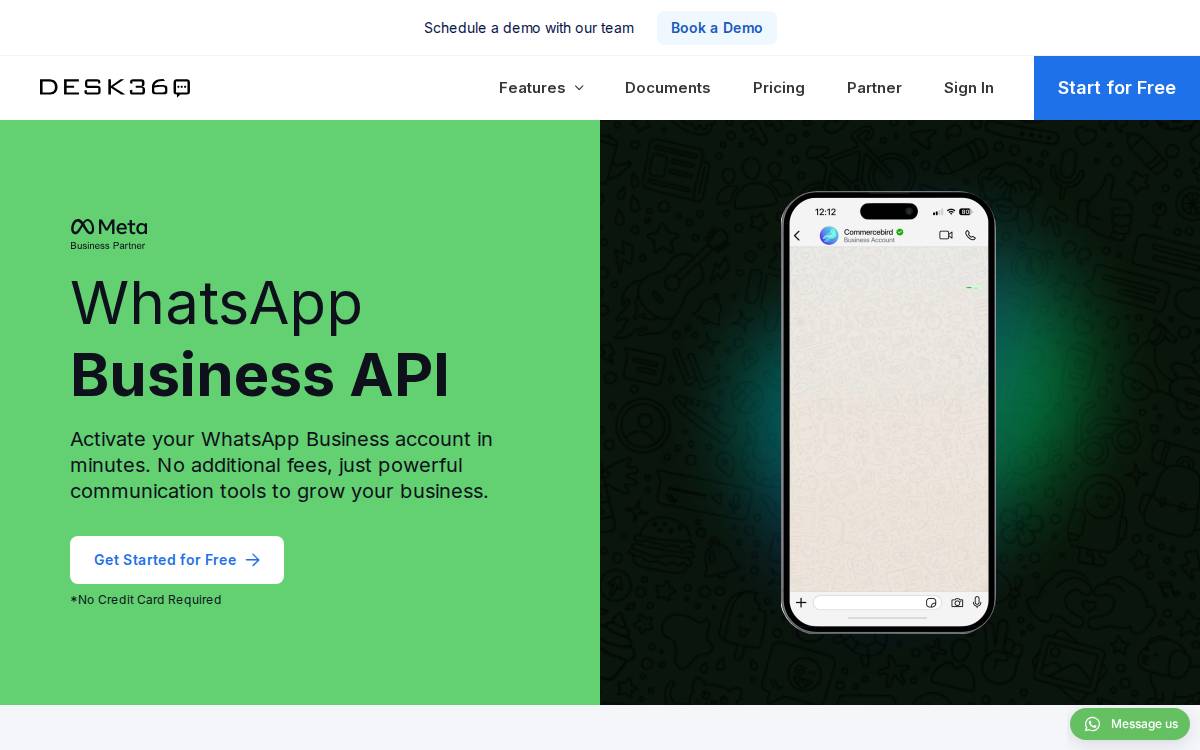
Task: Tap the video call icon in phone mockup
Action: click(945, 235)
